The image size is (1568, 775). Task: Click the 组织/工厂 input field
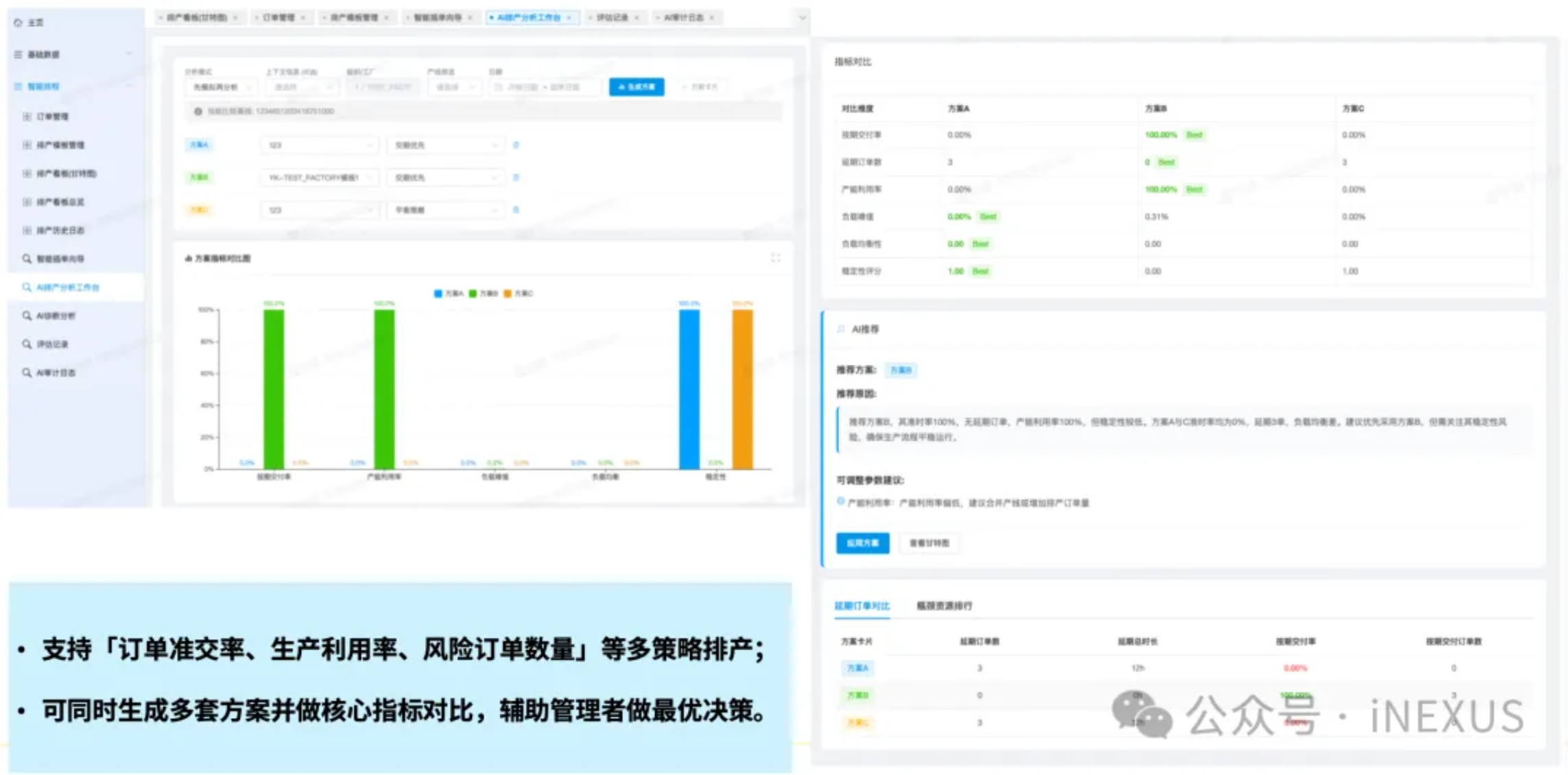[383, 87]
